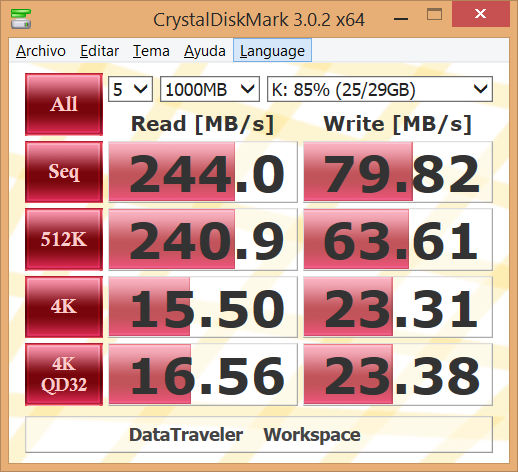This screenshot has width=518, height=472.
Task: Click the 512K write result 63.61
Action: coord(398,239)
